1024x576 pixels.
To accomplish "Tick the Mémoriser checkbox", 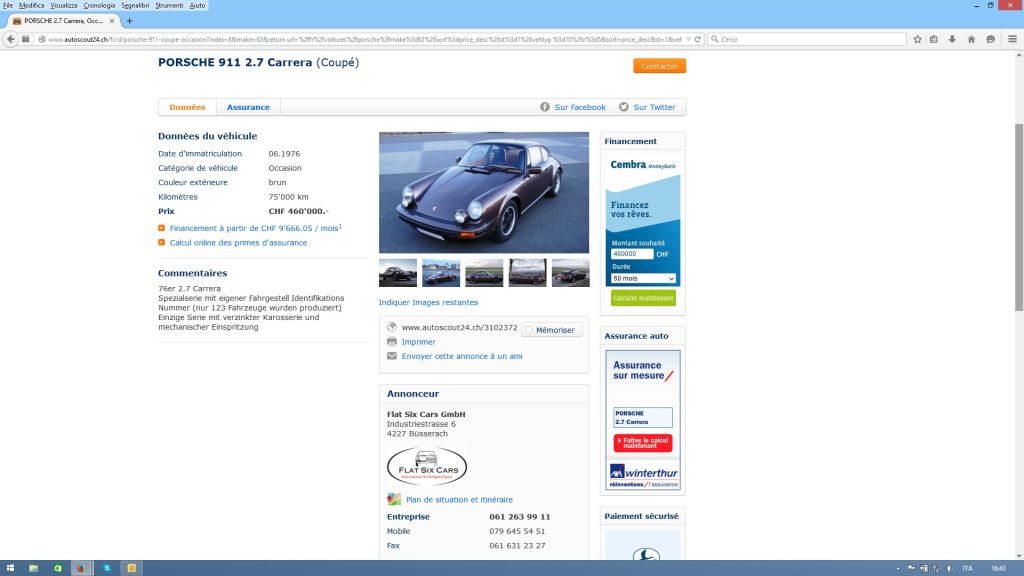I will [x=529, y=330].
